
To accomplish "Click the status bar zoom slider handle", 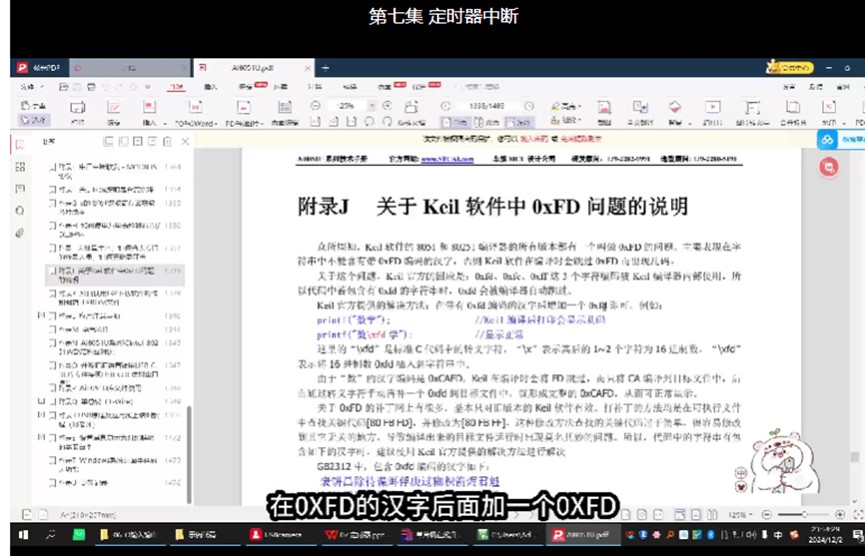I will pyautogui.click(x=804, y=514).
